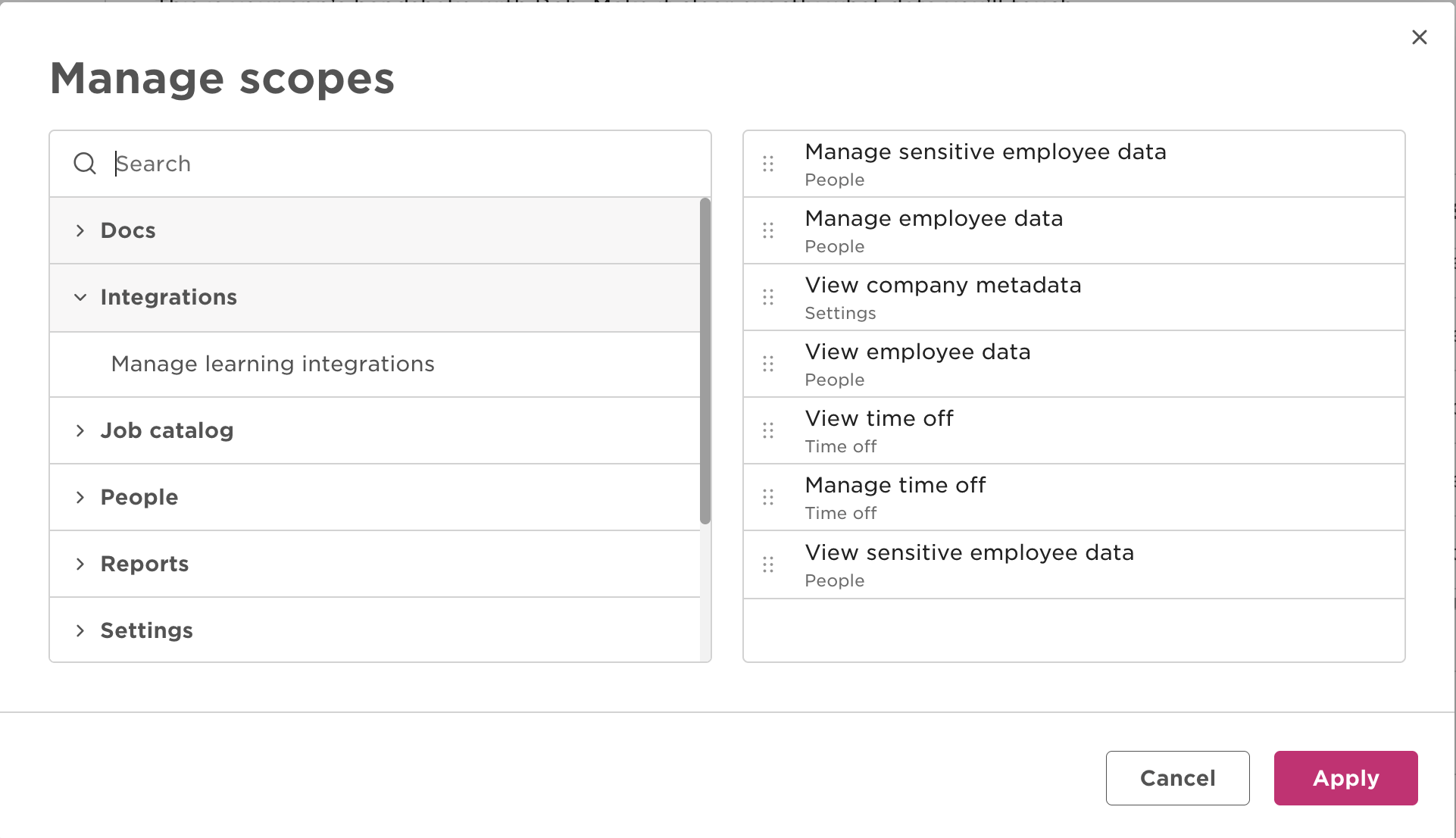Expand the Settings category chevron
This screenshot has height=838, width=1456.
[80, 630]
